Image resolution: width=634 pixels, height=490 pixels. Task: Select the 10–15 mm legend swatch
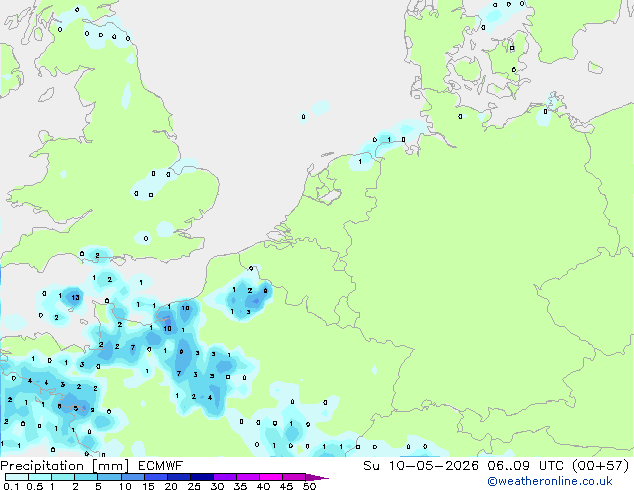click(x=132, y=477)
